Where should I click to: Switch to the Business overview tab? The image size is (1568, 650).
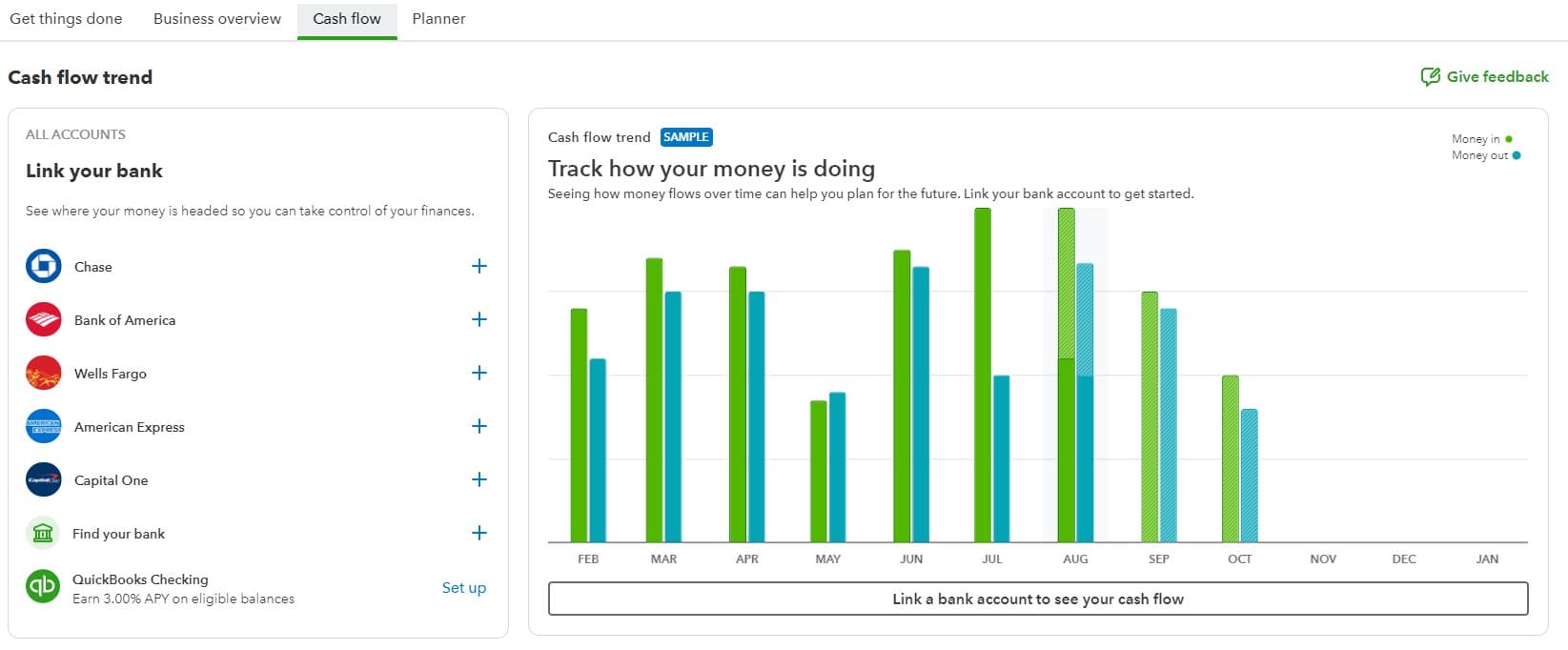pyautogui.click(x=217, y=19)
